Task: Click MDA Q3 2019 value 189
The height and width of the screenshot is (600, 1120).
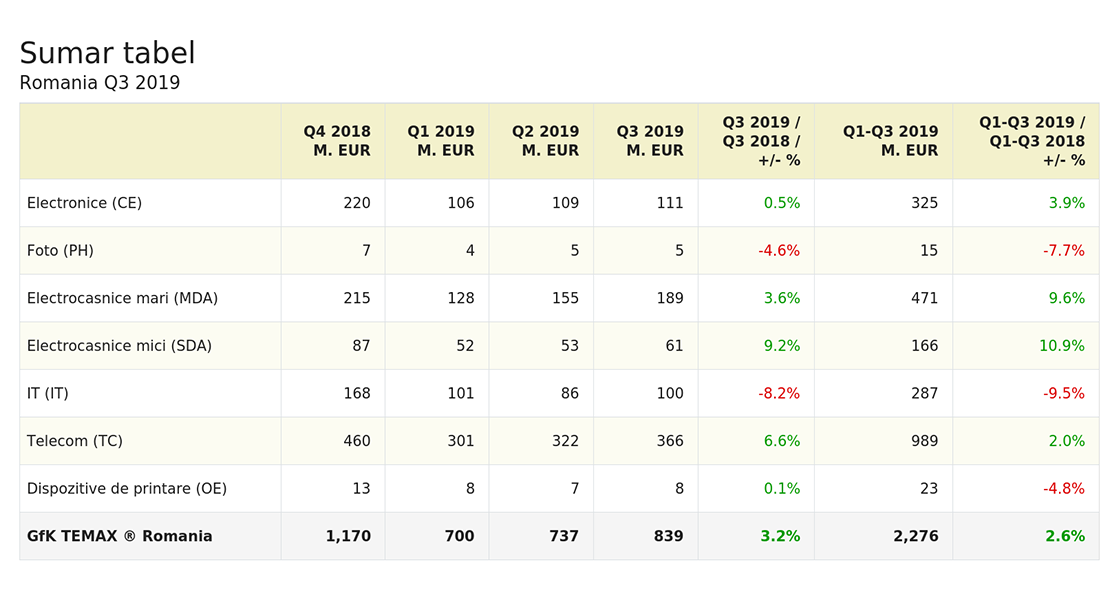Action: (x=670, y=298)
